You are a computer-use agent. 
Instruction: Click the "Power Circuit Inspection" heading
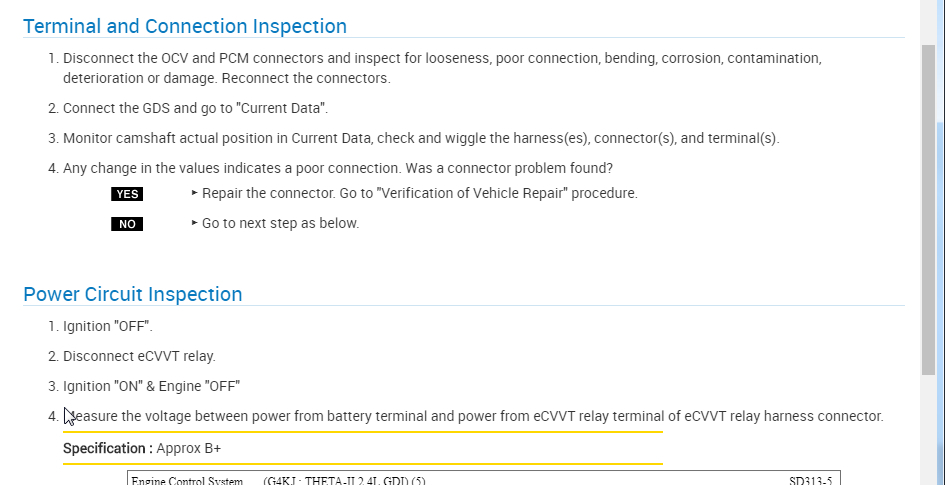133,294
